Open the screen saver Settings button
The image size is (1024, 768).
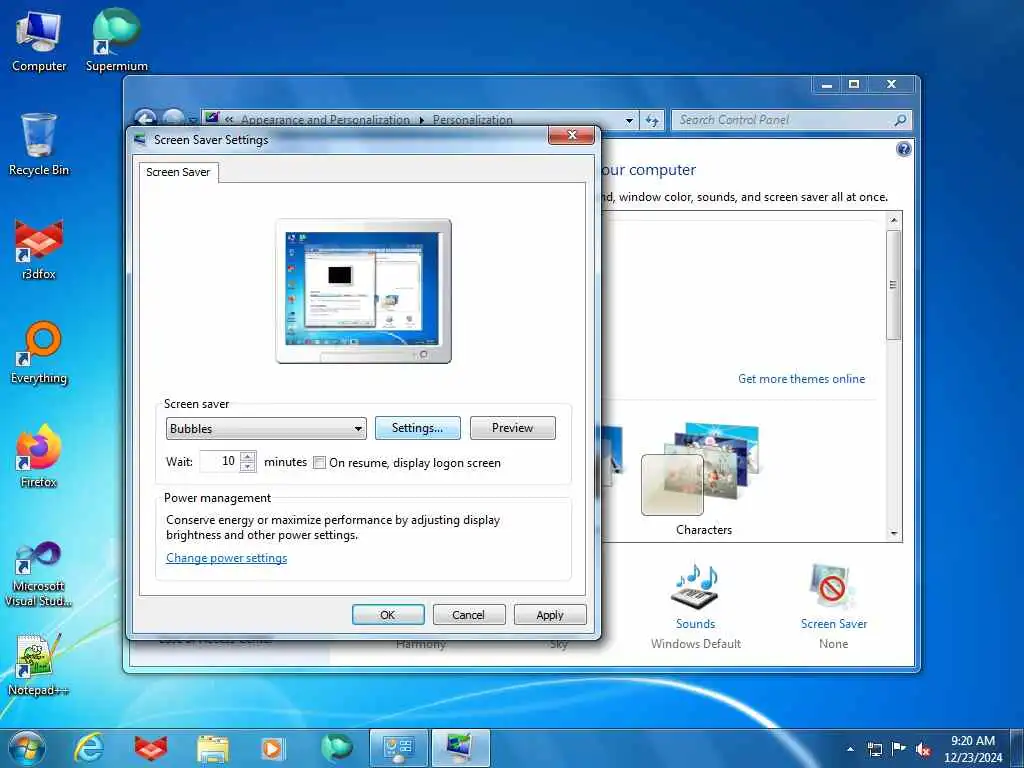coord(417,428)
